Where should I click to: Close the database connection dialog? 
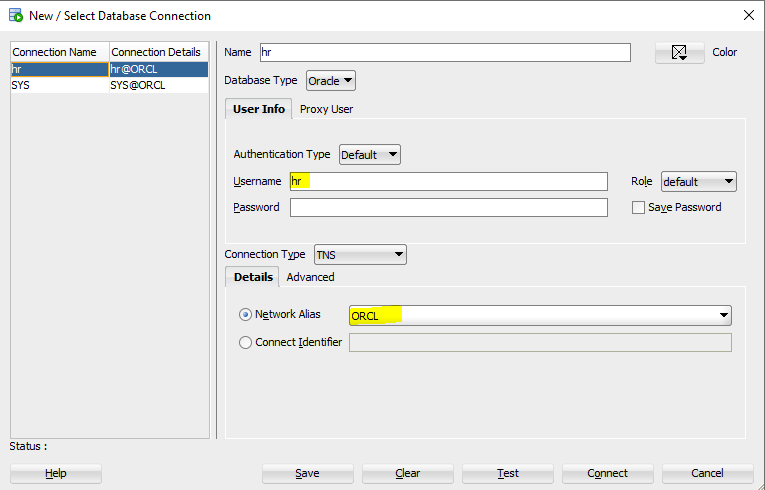[x=748, y=15]
